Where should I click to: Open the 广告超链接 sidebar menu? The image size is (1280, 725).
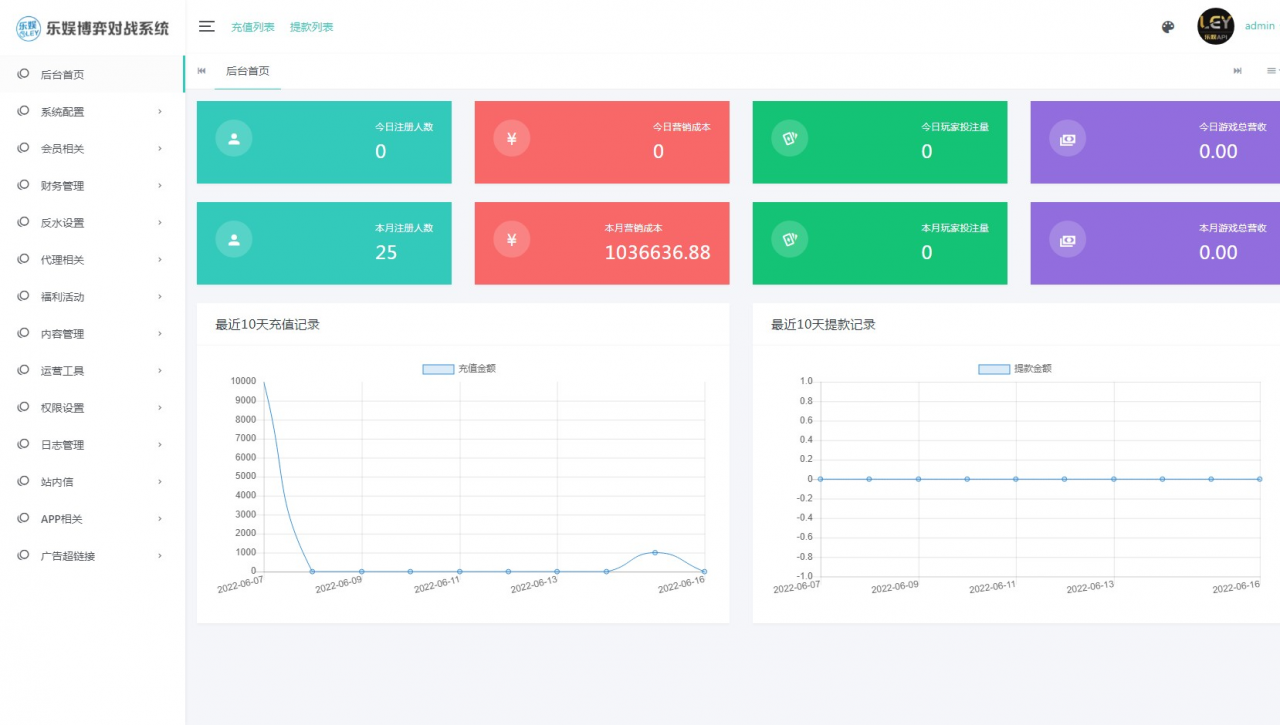click(92, 556)
